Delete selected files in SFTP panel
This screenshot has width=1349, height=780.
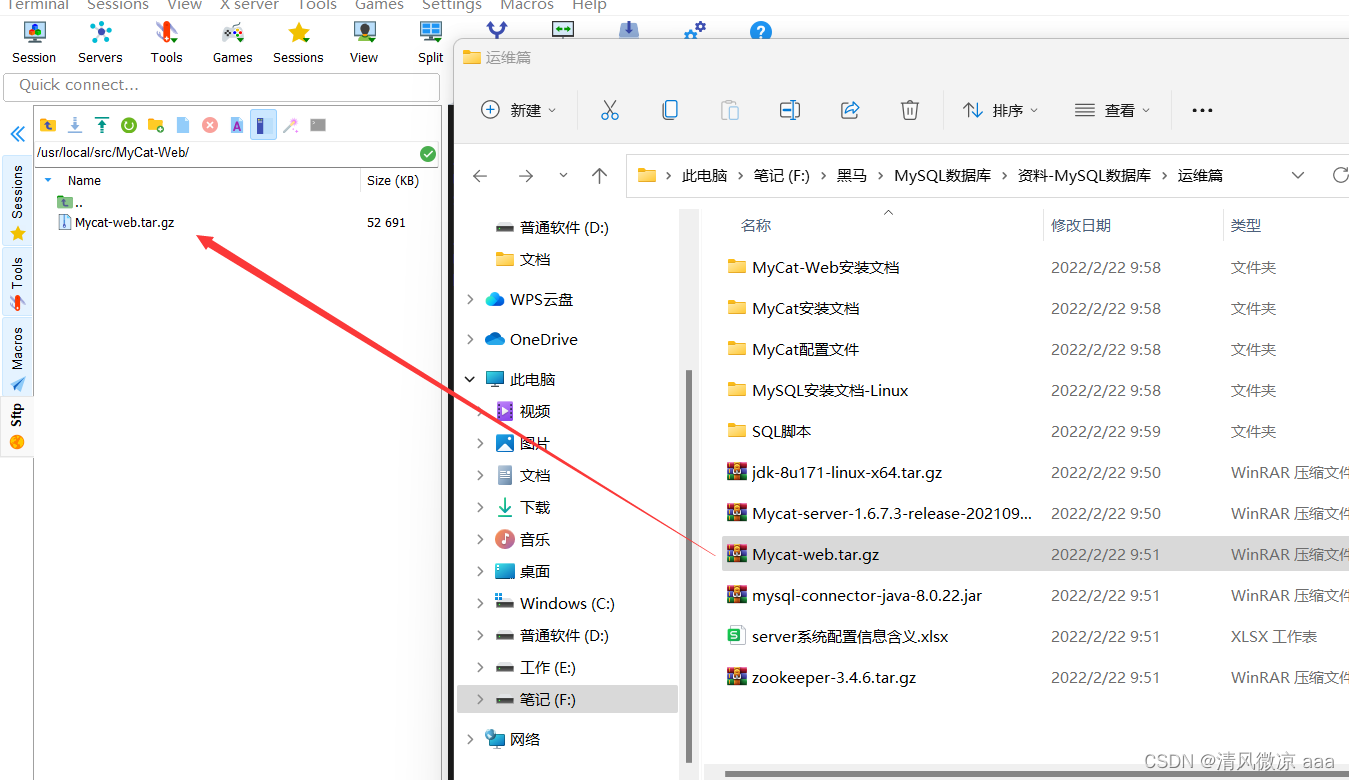point(210,125)
